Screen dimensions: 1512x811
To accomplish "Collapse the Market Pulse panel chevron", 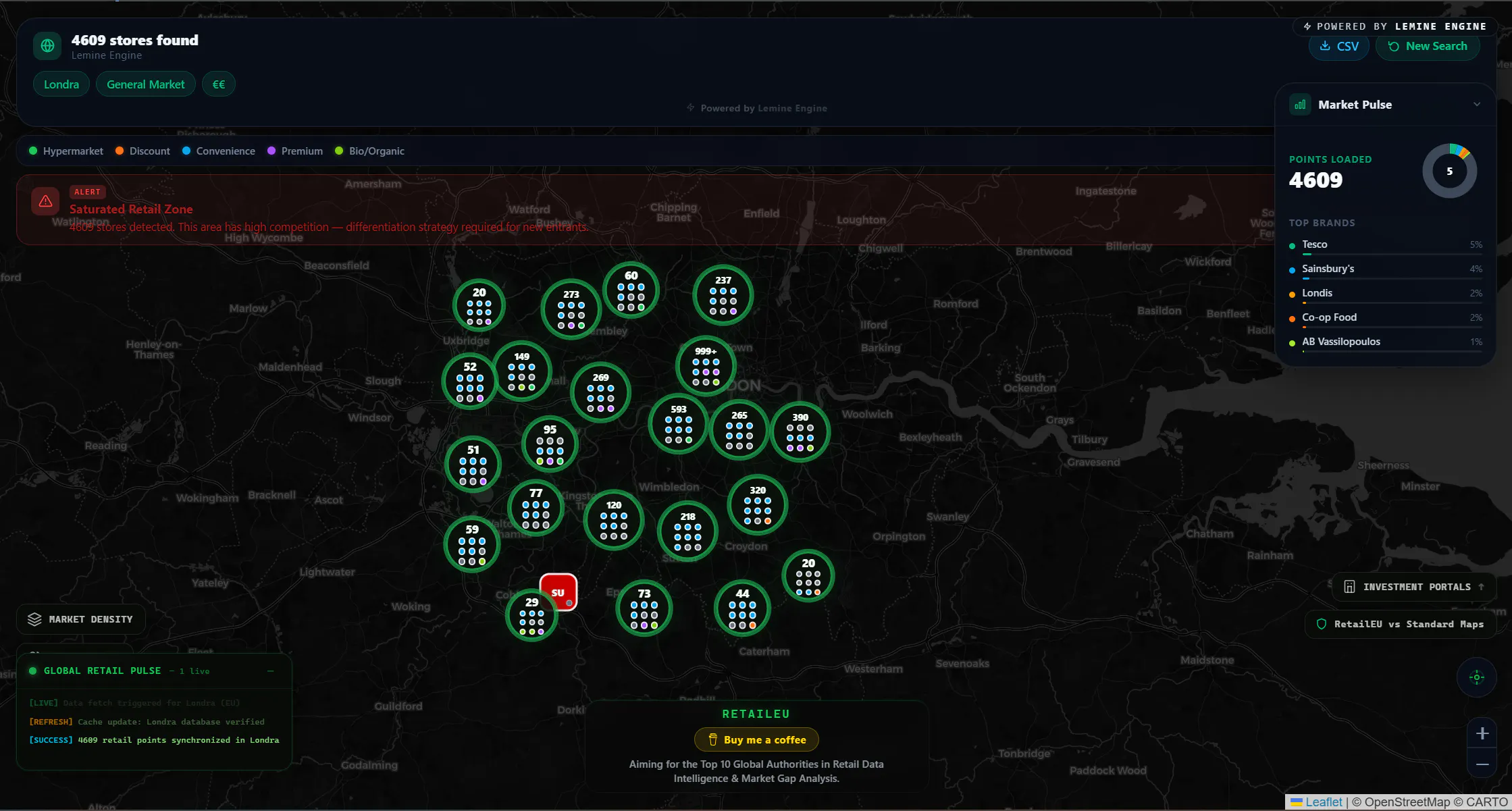I will click(1477, 105).
